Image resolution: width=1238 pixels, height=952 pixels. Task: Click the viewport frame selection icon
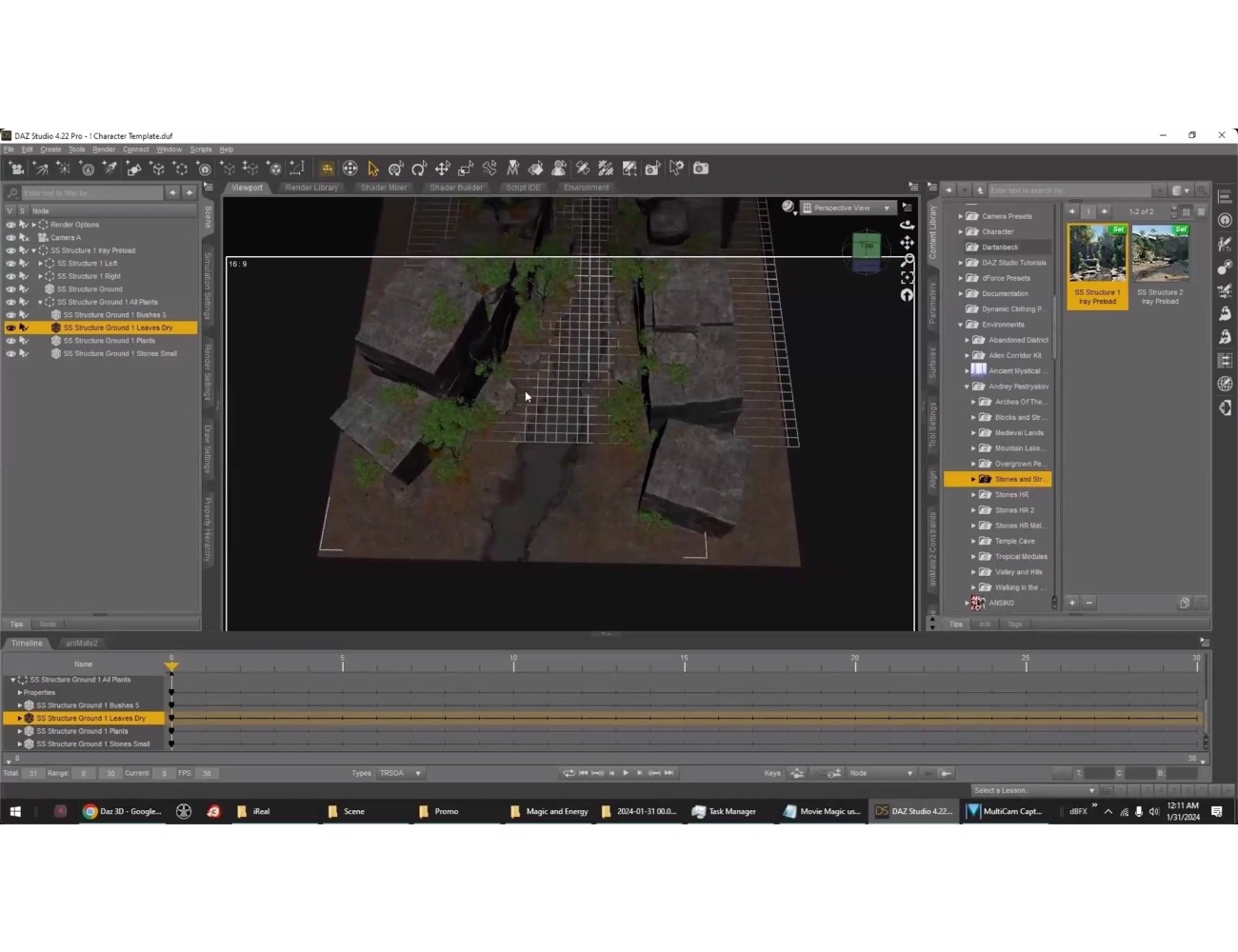coord(907,277)
